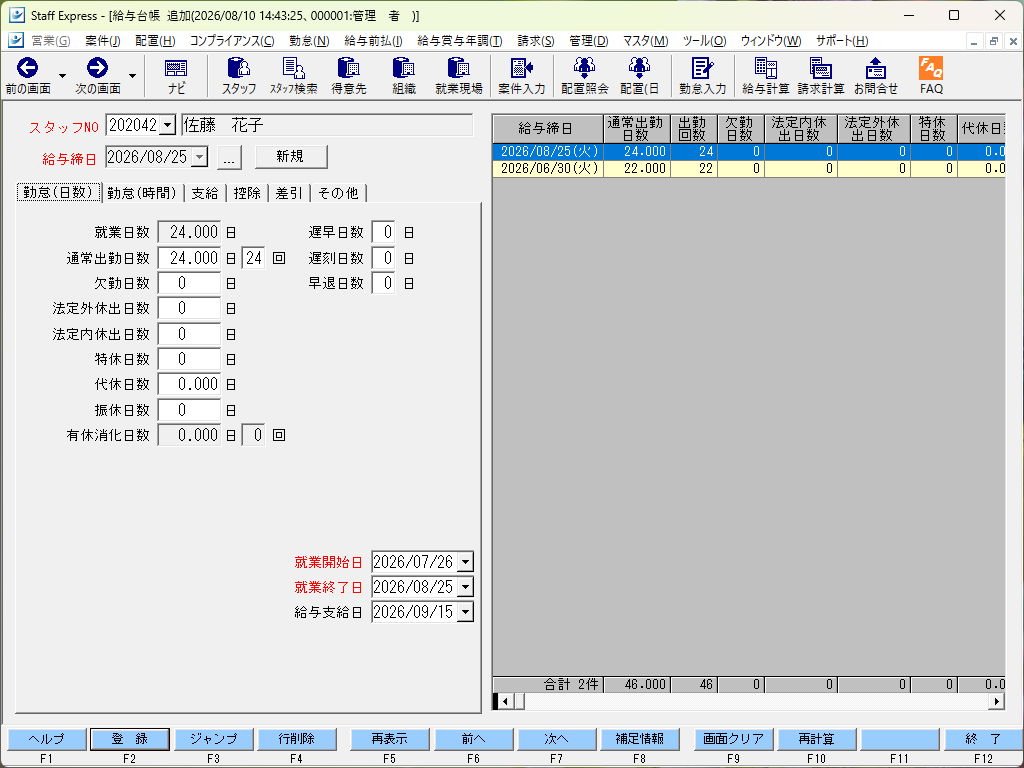Open the 案件入力 entry icon
1024x768 pixels.
[x=521, y=76]
